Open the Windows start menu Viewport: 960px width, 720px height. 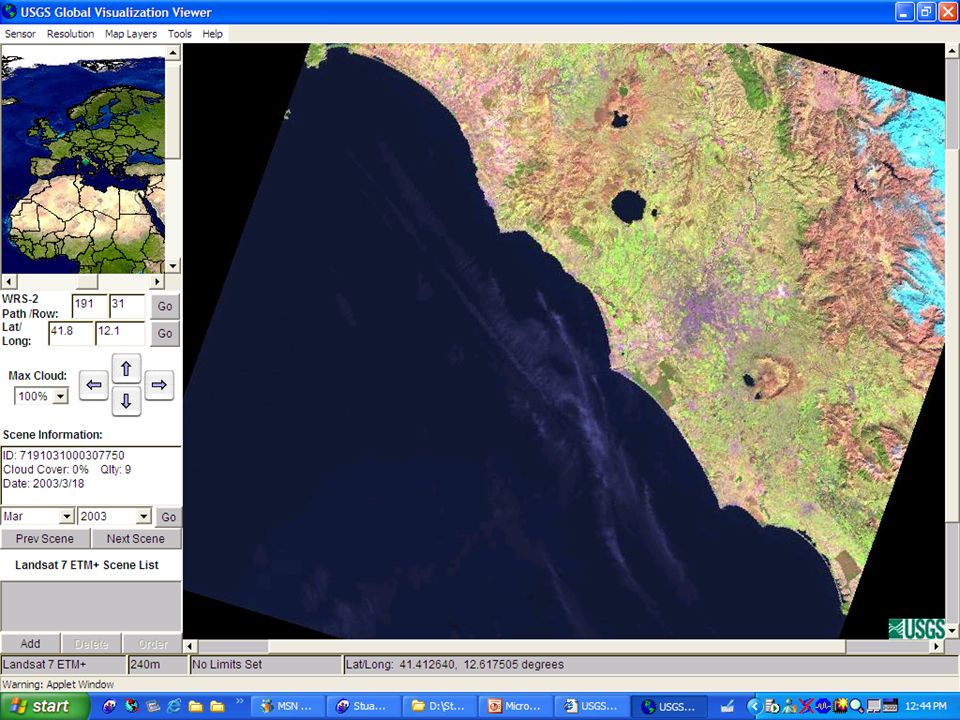coord(43,707)
